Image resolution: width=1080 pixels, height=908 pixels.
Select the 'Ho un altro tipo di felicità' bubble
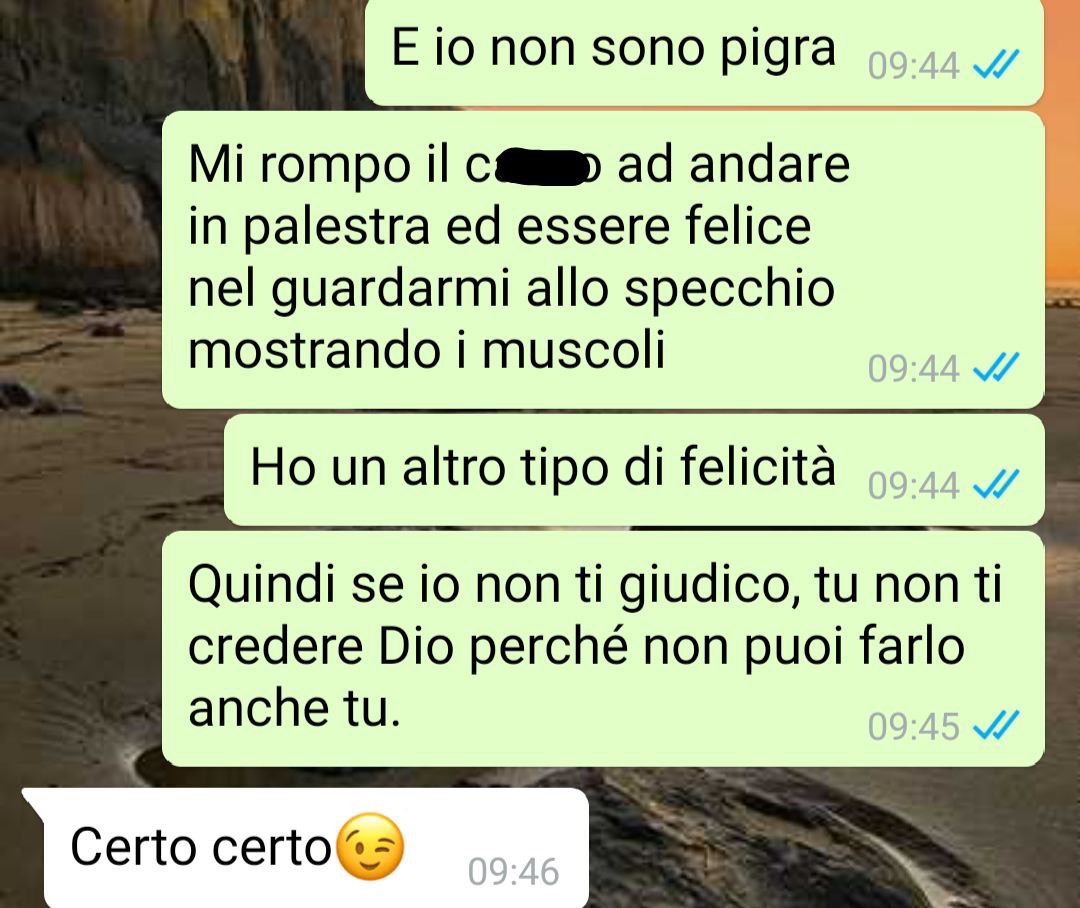click(634, 470)
